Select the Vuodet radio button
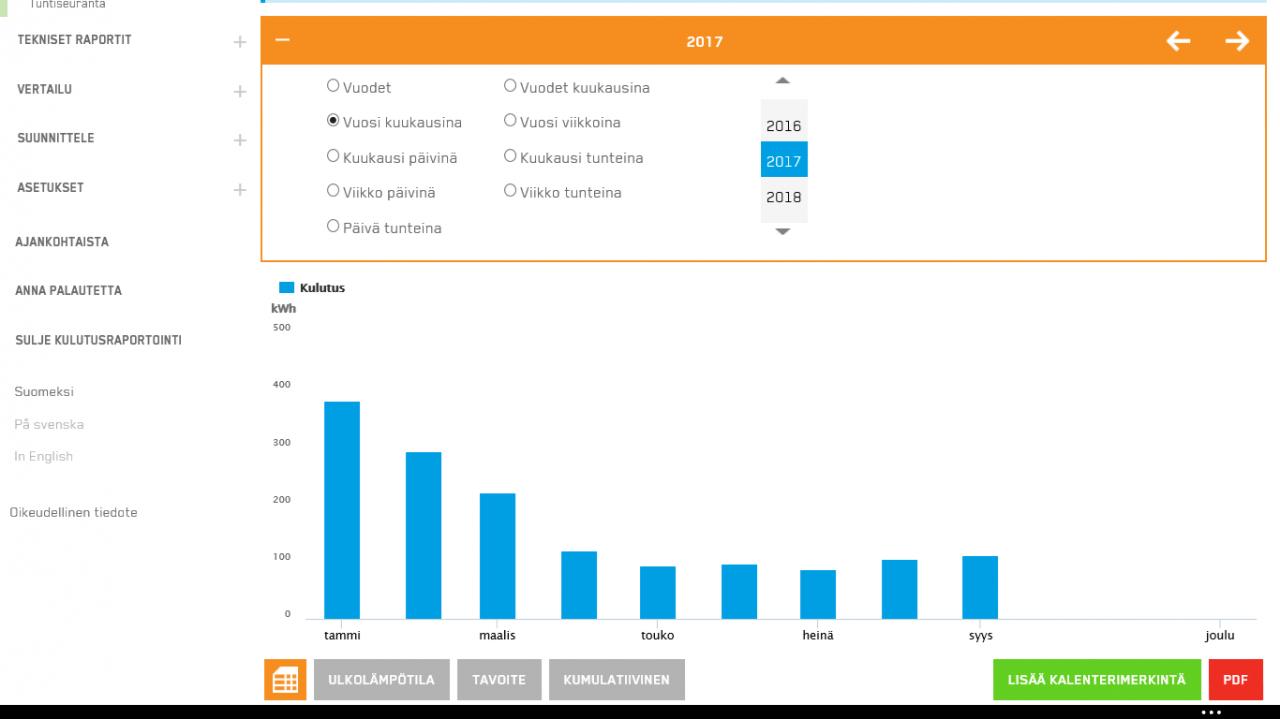This screenshot has height=719, width=1280. [x=334, y=87]
